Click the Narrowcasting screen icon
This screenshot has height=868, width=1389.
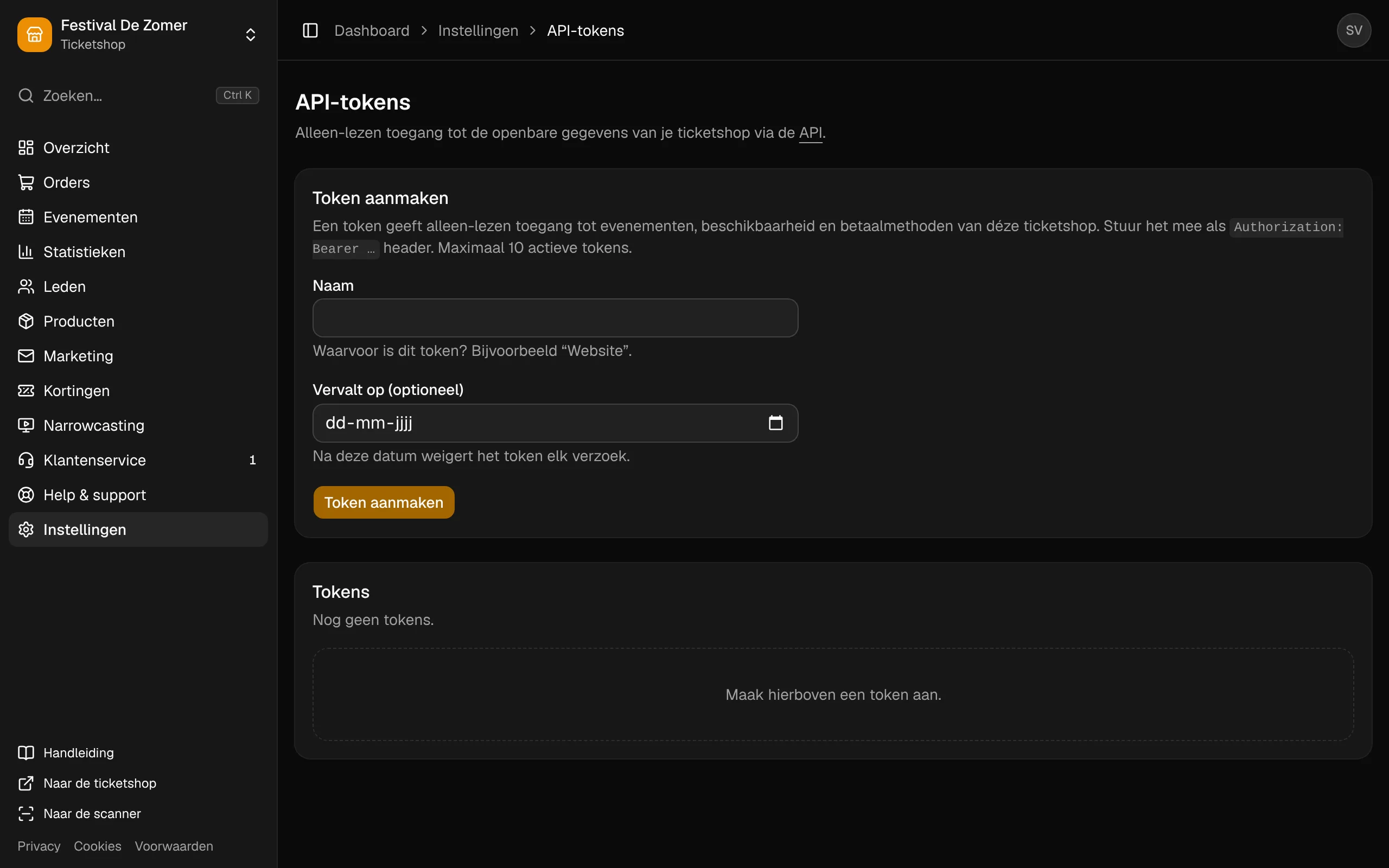[26, 425]
